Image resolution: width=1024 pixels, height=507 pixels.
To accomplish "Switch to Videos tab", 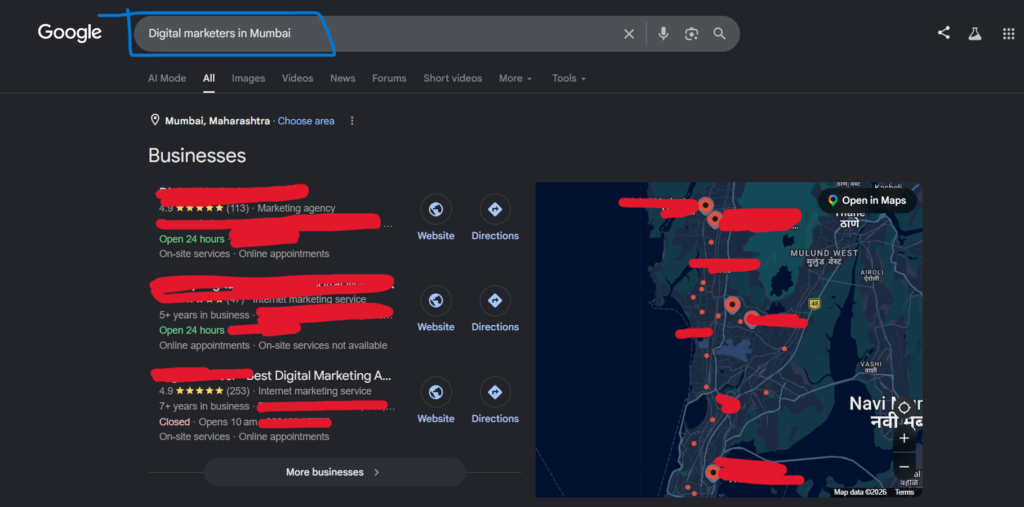I will click(297, 78).
